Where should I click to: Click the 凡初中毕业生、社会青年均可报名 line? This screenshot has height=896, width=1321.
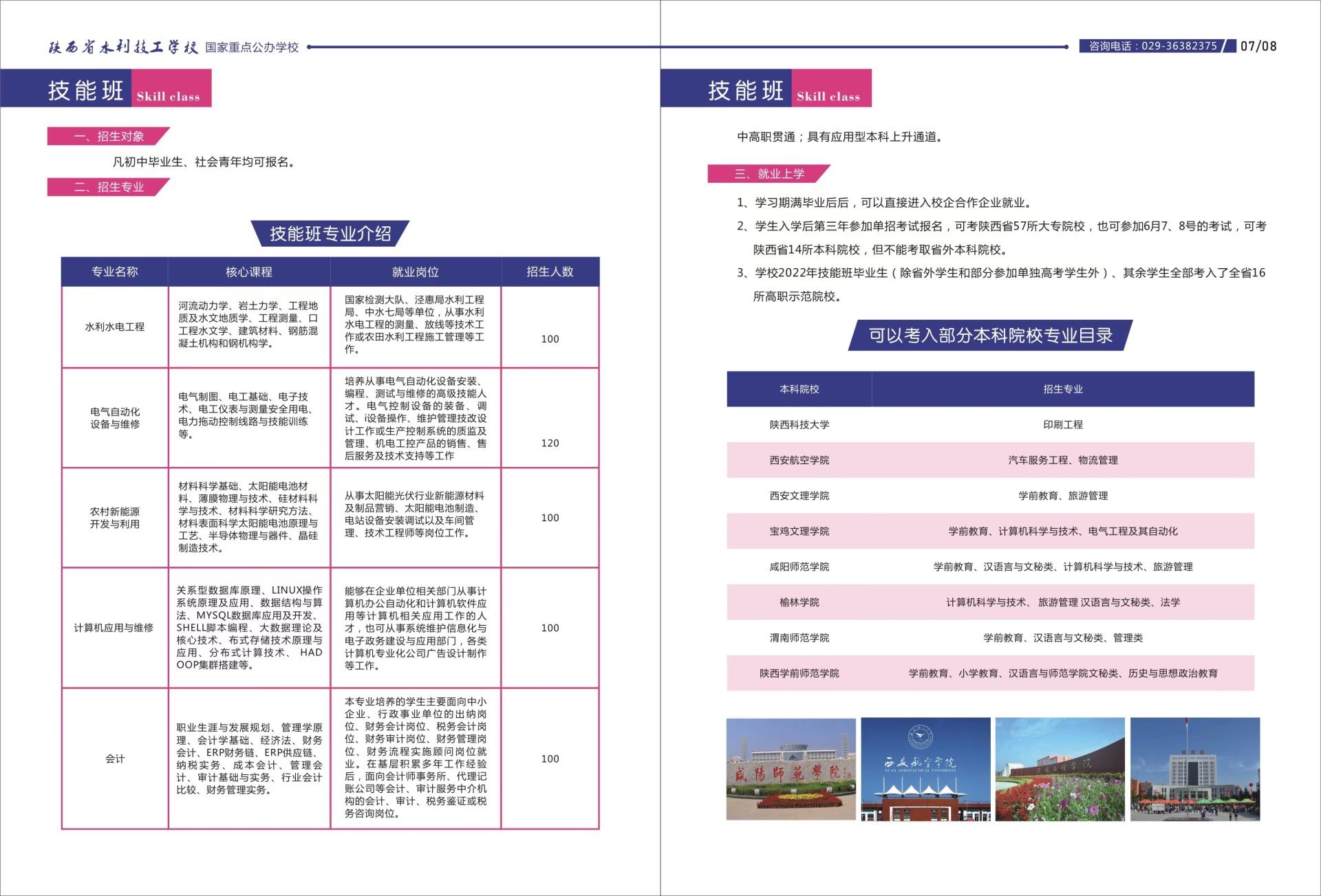coord(204,162)
